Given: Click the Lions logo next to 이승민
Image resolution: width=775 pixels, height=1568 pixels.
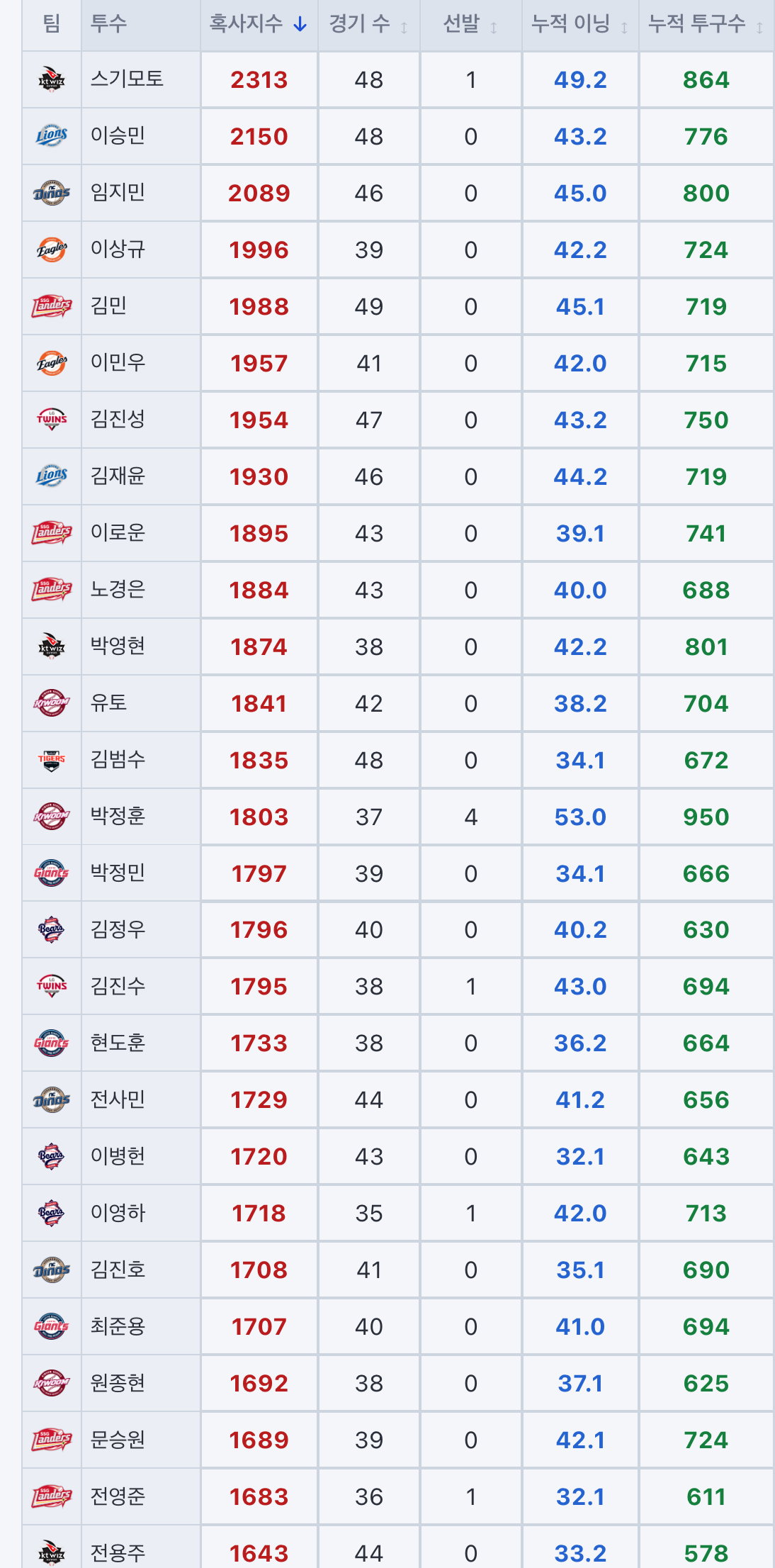Looking at the screenshot, I should (x=52, y=136).
